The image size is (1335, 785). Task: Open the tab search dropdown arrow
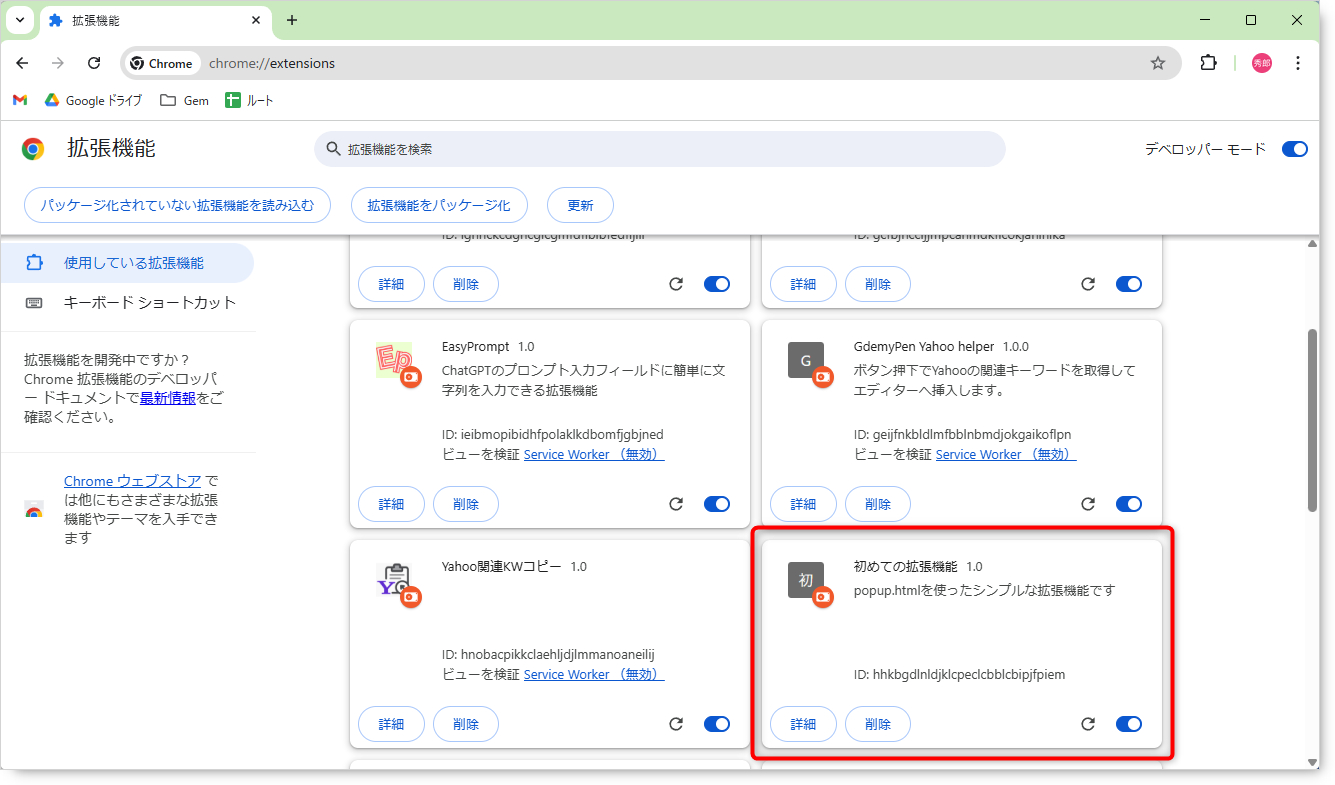[19, 20]
